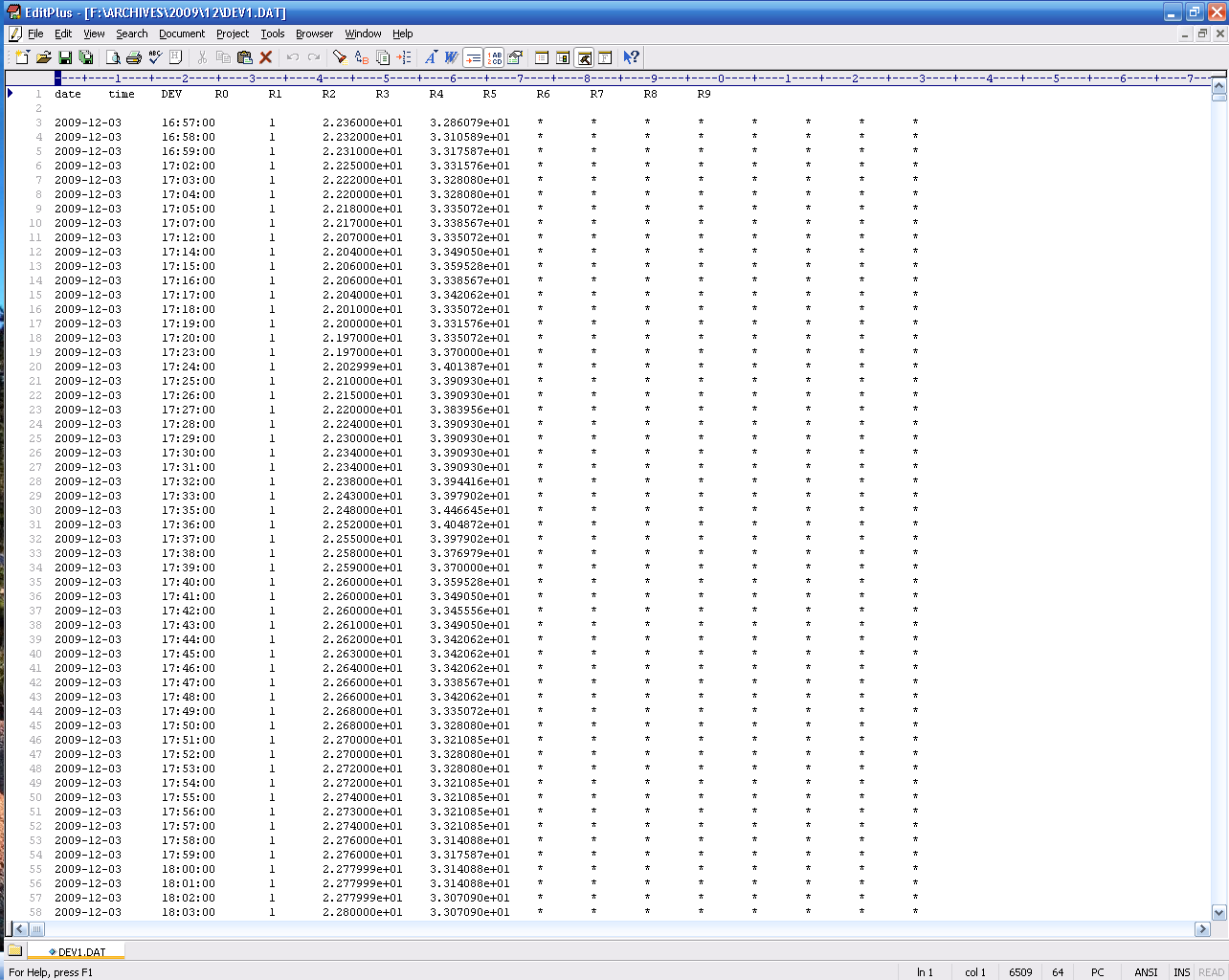Click the 'R9' header on line 1
Screen dimensions: 1229x980
pos(704,94)
